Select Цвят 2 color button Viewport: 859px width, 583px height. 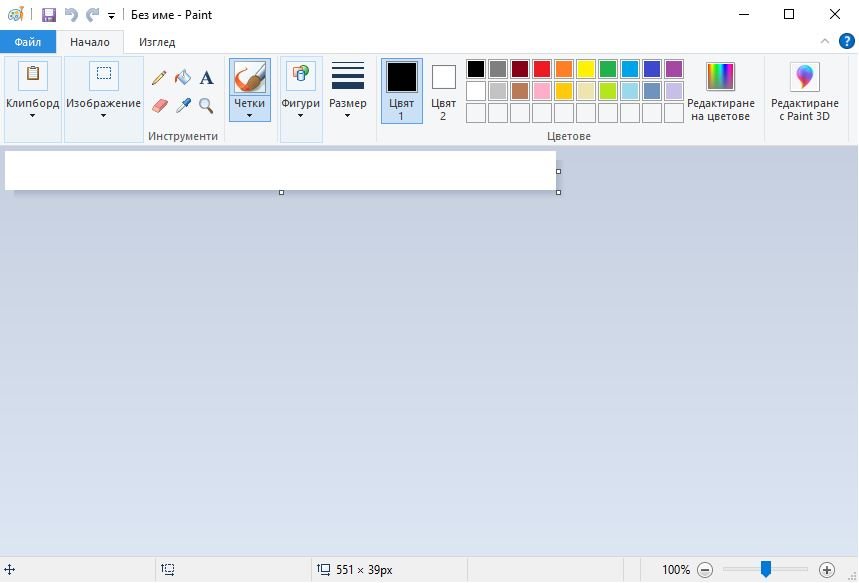443,91
